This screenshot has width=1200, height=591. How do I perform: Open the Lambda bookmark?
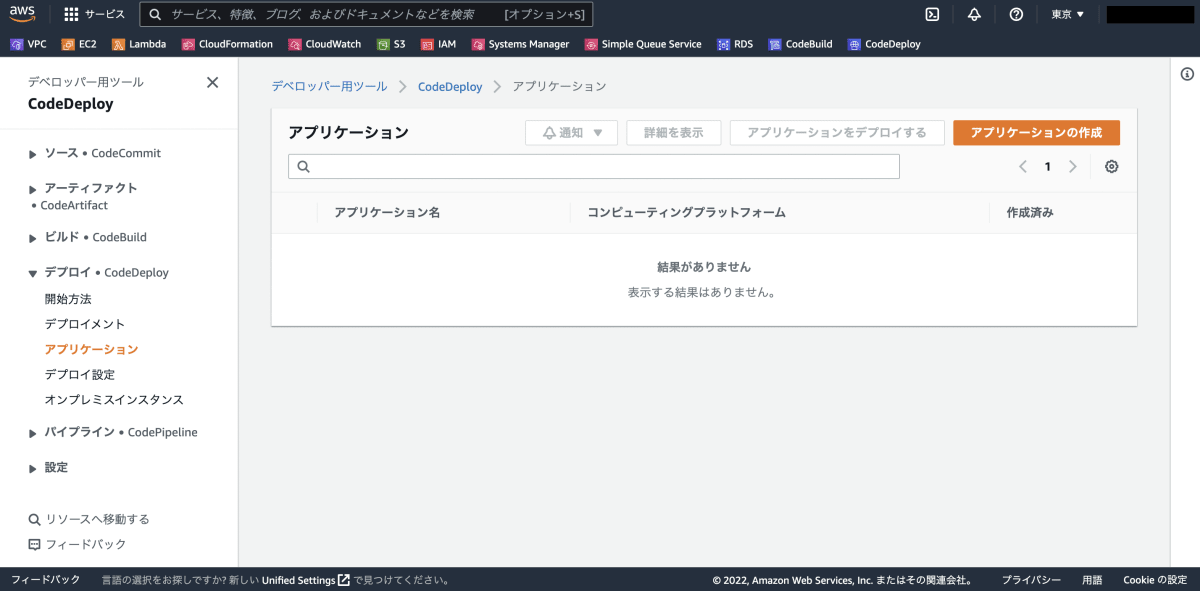pos(139,44)
